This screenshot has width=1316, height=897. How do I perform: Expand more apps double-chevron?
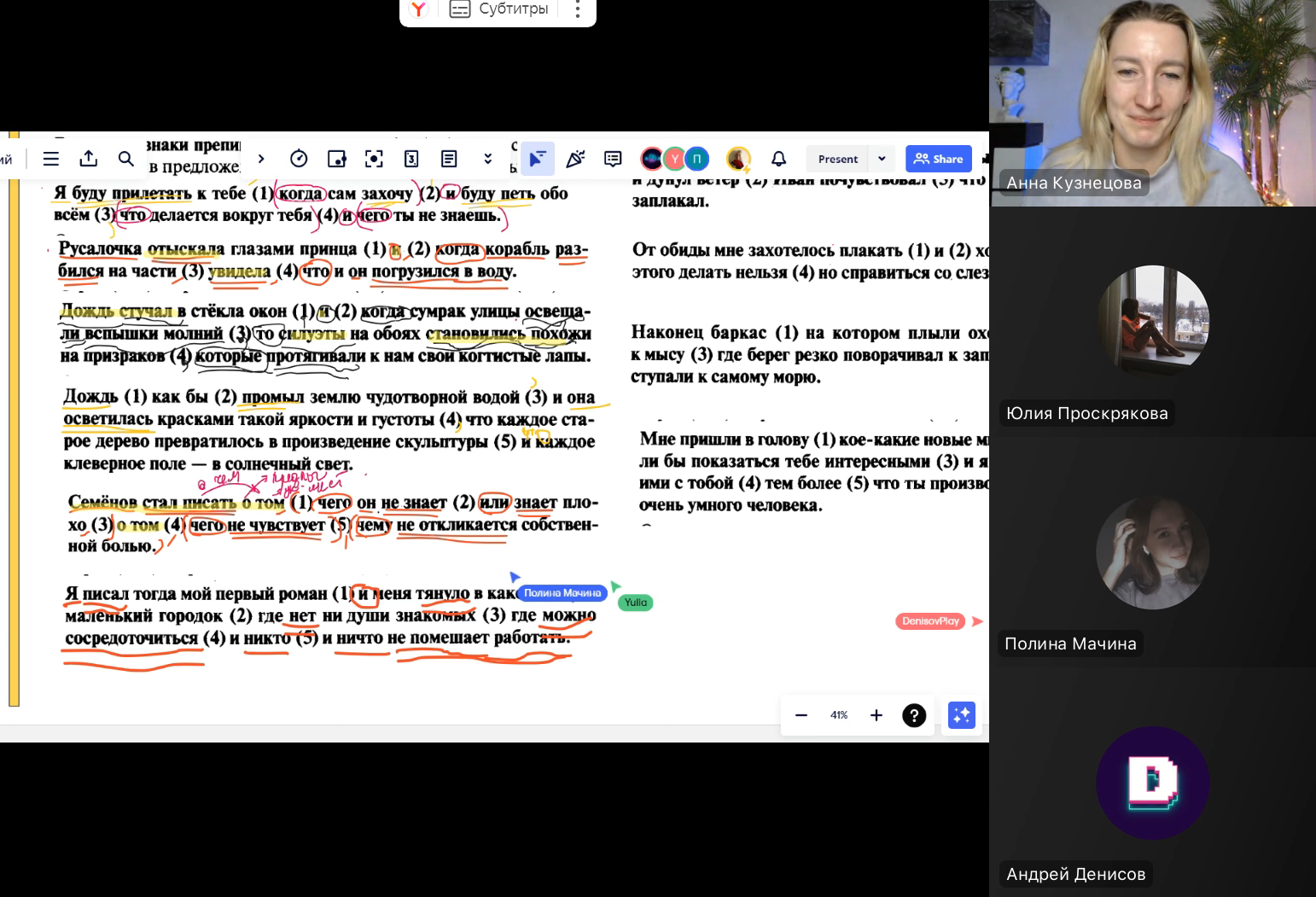tap(487, 159)
